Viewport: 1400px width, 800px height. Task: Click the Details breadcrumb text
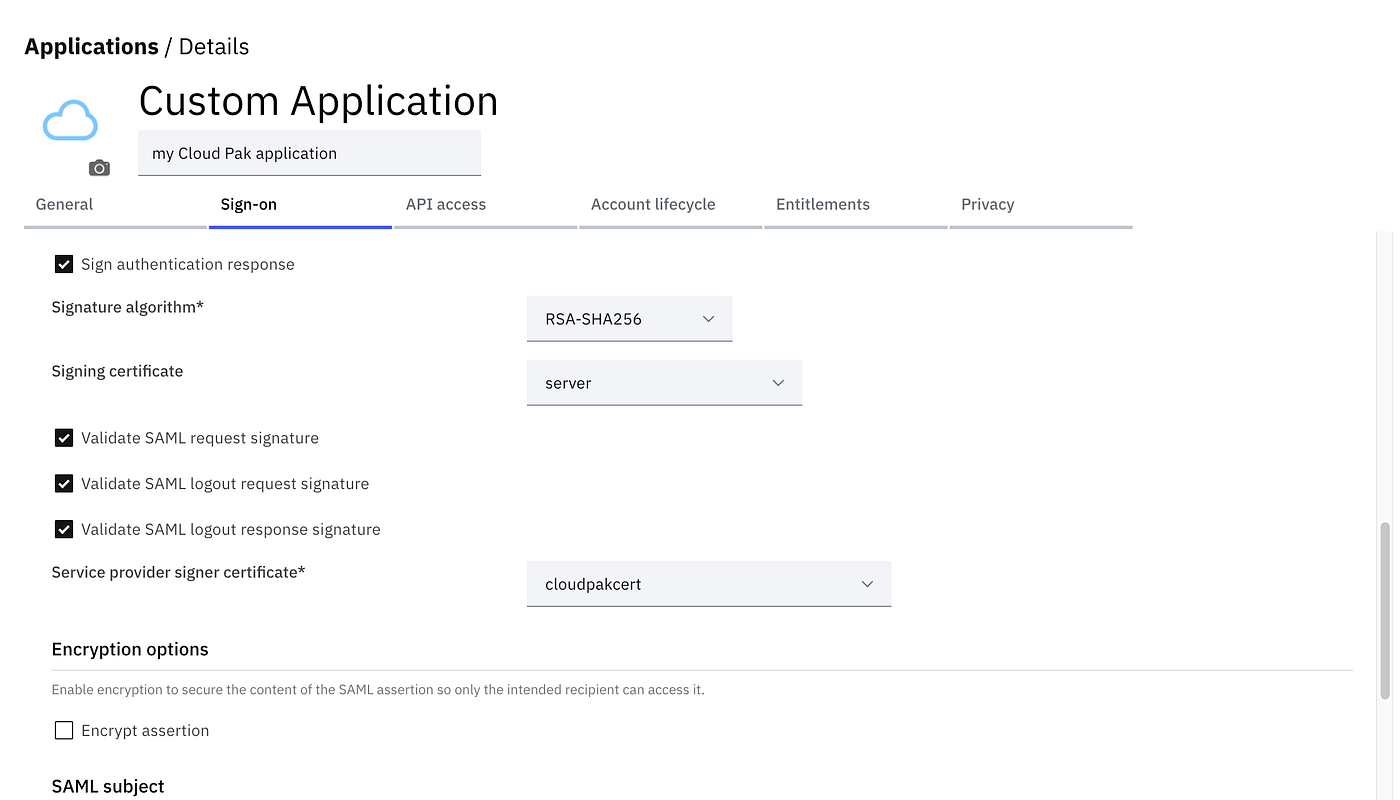(x=214, y=47)
